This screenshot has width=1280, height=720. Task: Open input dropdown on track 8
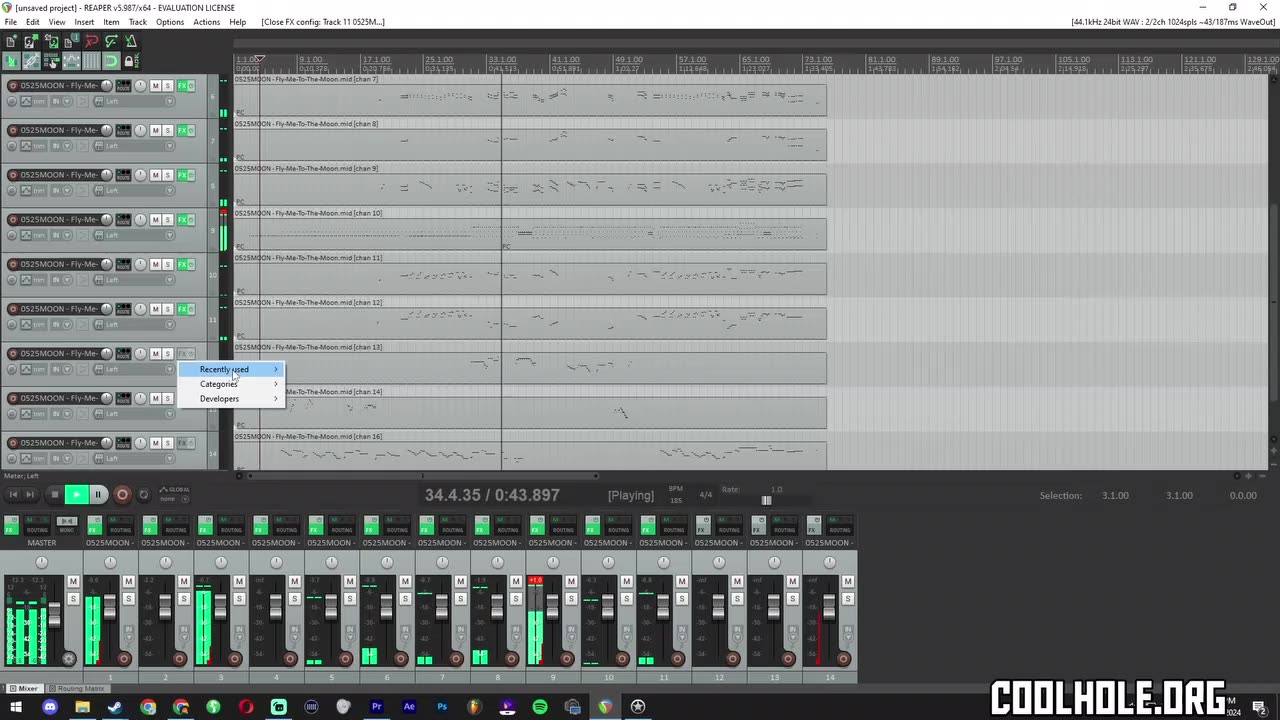click(x=67, y=190)
